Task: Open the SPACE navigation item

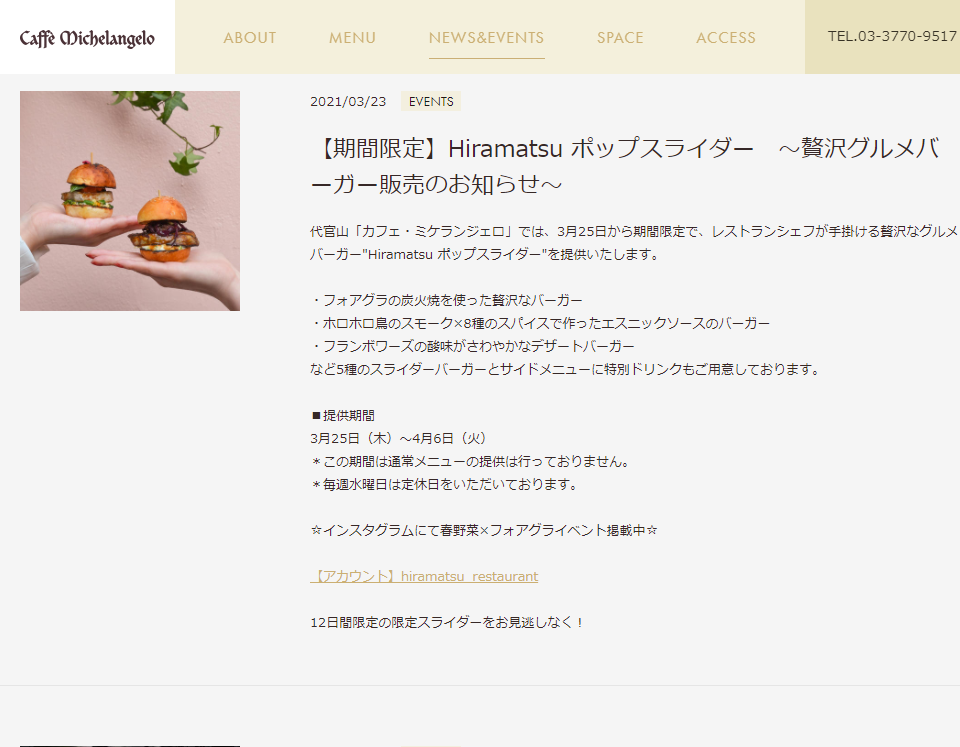Action: click(620, 38)
